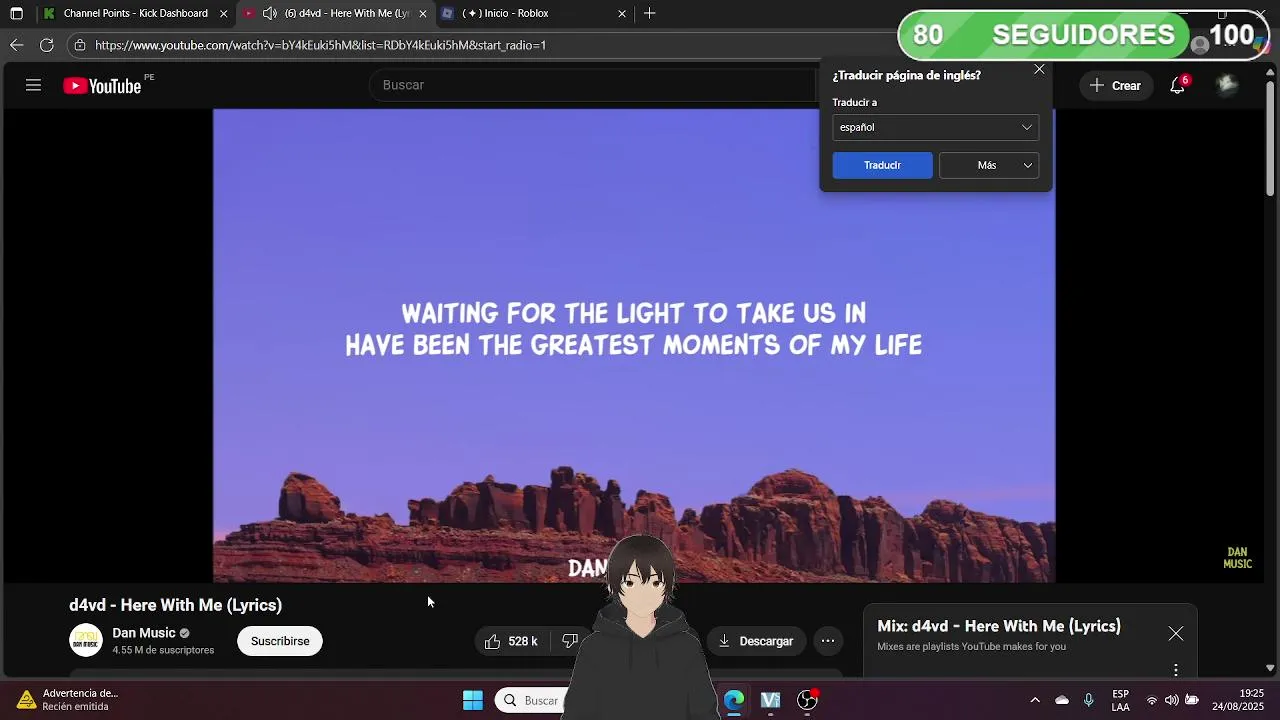1280x720 pixels.
Task: Open OBS Studio from taskbar
Action: tap(807, 700)
